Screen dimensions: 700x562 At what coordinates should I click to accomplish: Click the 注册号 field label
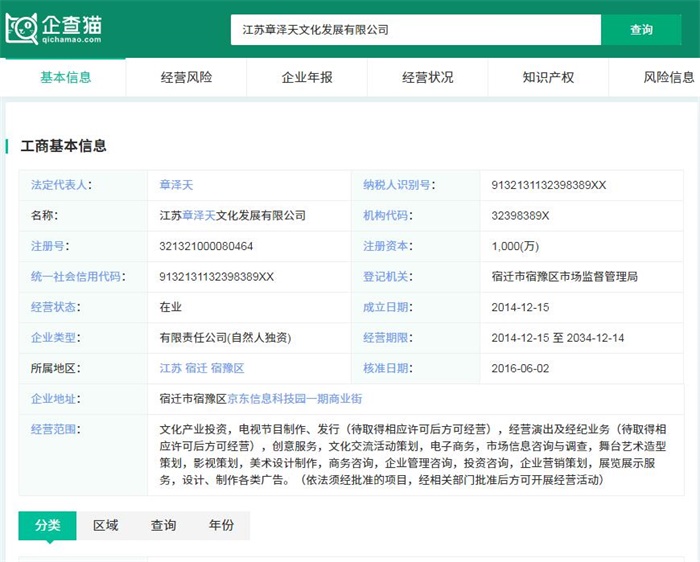(x=50, y=246)
